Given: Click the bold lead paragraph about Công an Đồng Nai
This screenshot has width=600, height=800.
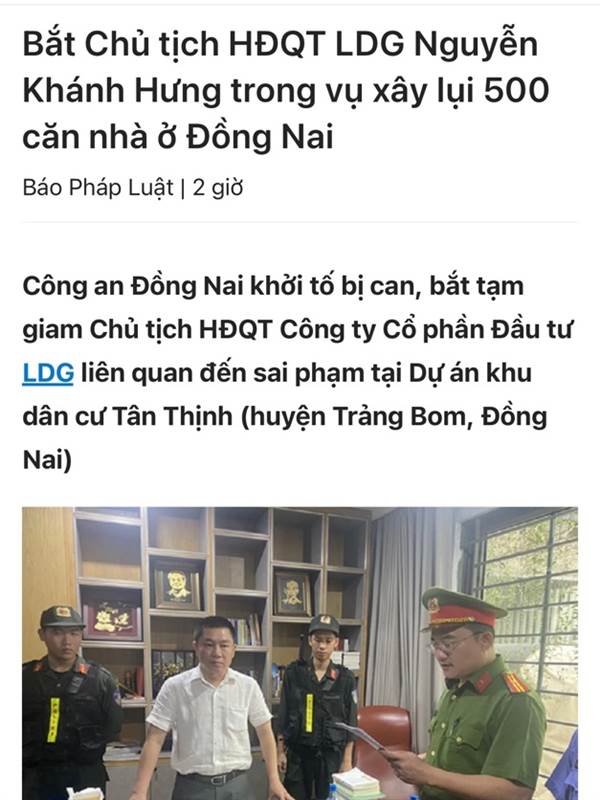Looking at the screenshot, I should [298, 372].
